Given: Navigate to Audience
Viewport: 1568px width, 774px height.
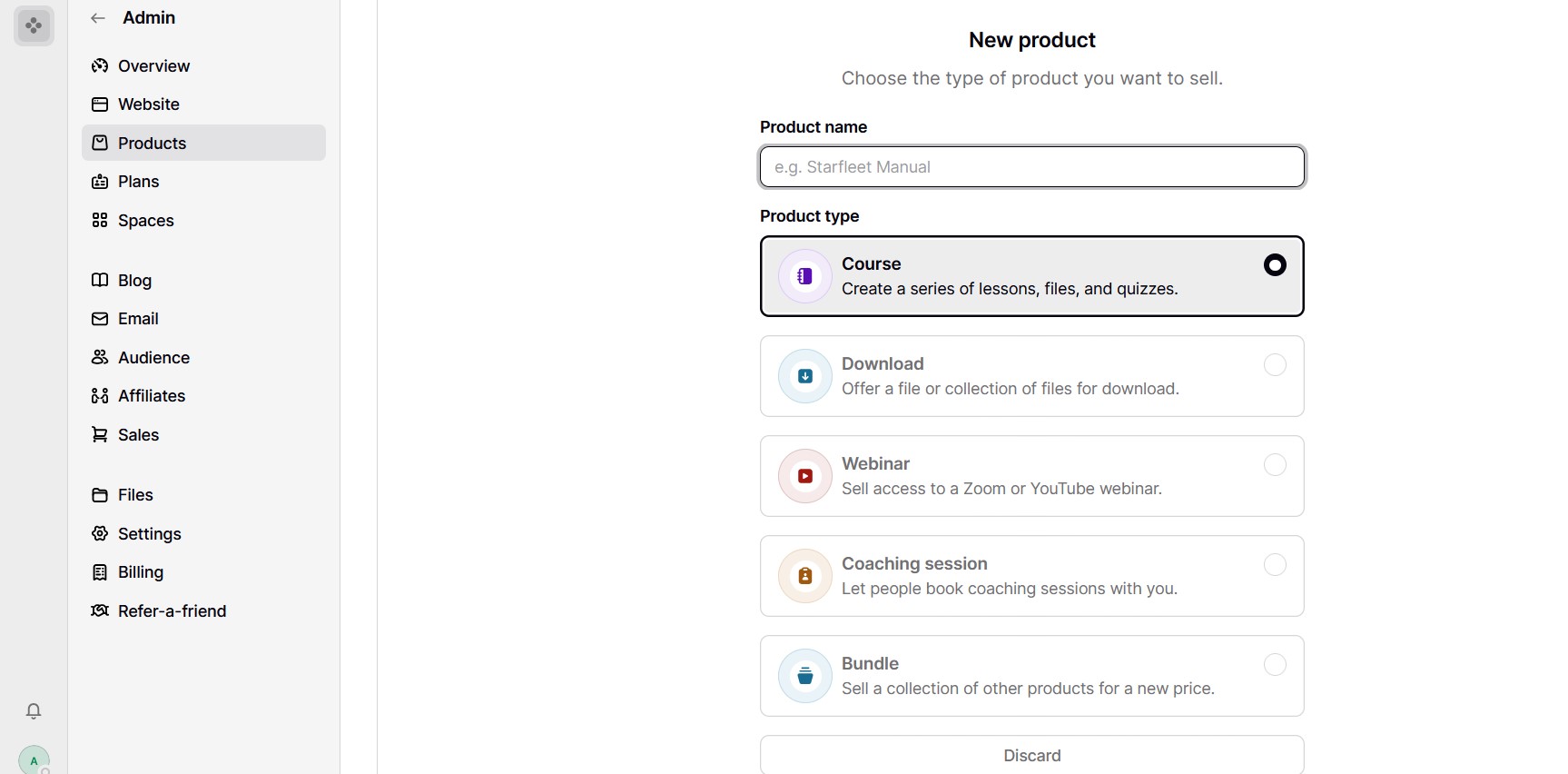Looking at the screenshot, I should (x=203, y=357).
